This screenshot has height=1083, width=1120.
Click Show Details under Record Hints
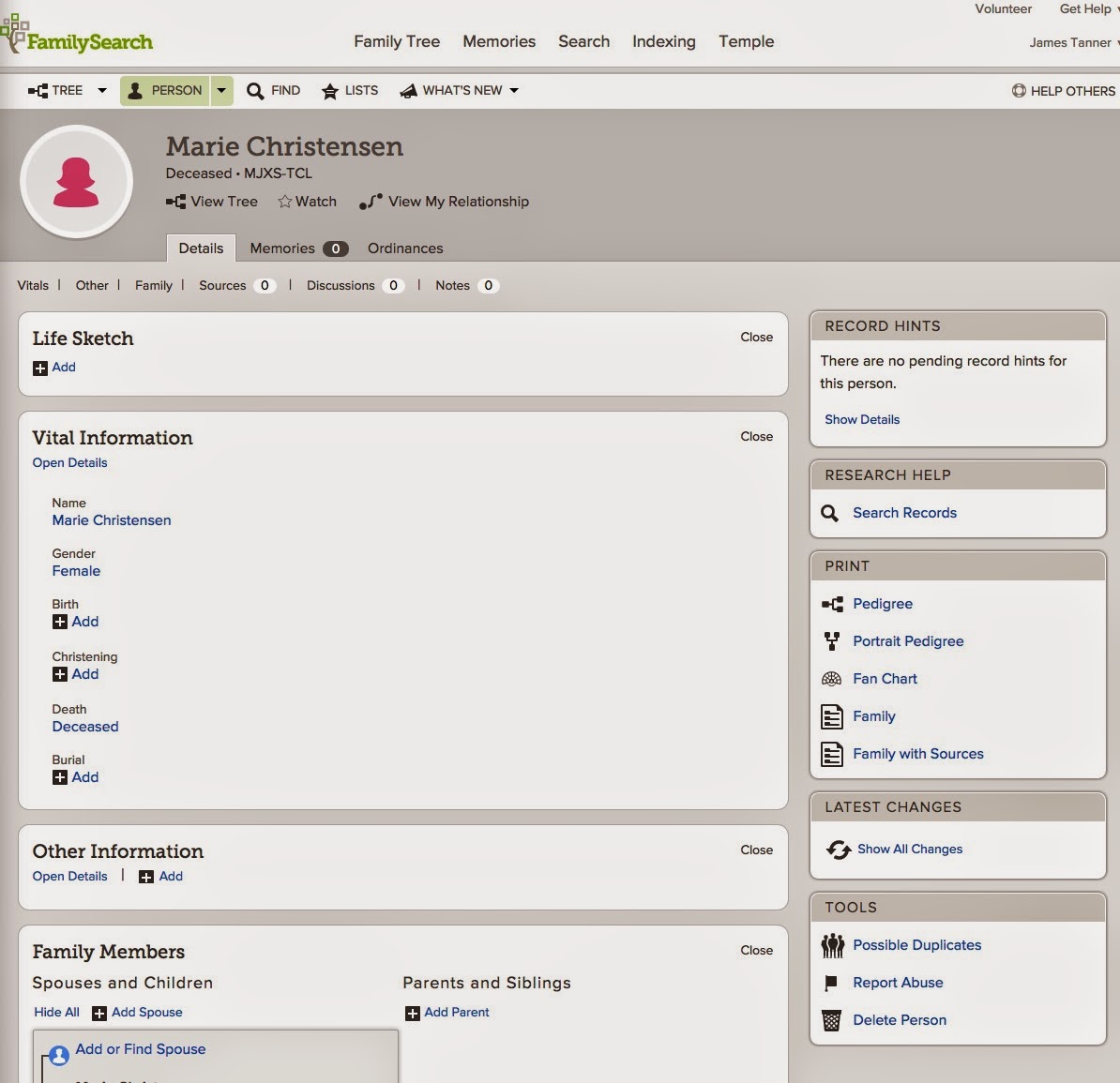[862, 420]
